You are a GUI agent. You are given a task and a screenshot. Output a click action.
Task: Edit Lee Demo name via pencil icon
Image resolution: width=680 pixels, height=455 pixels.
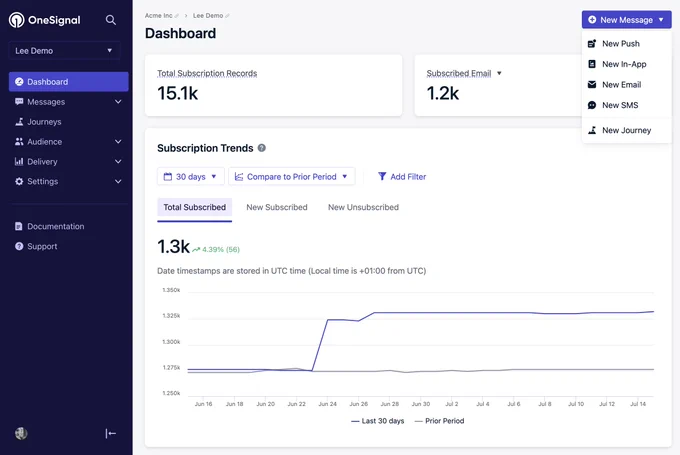pyautogui.click(x=227, y=16)
